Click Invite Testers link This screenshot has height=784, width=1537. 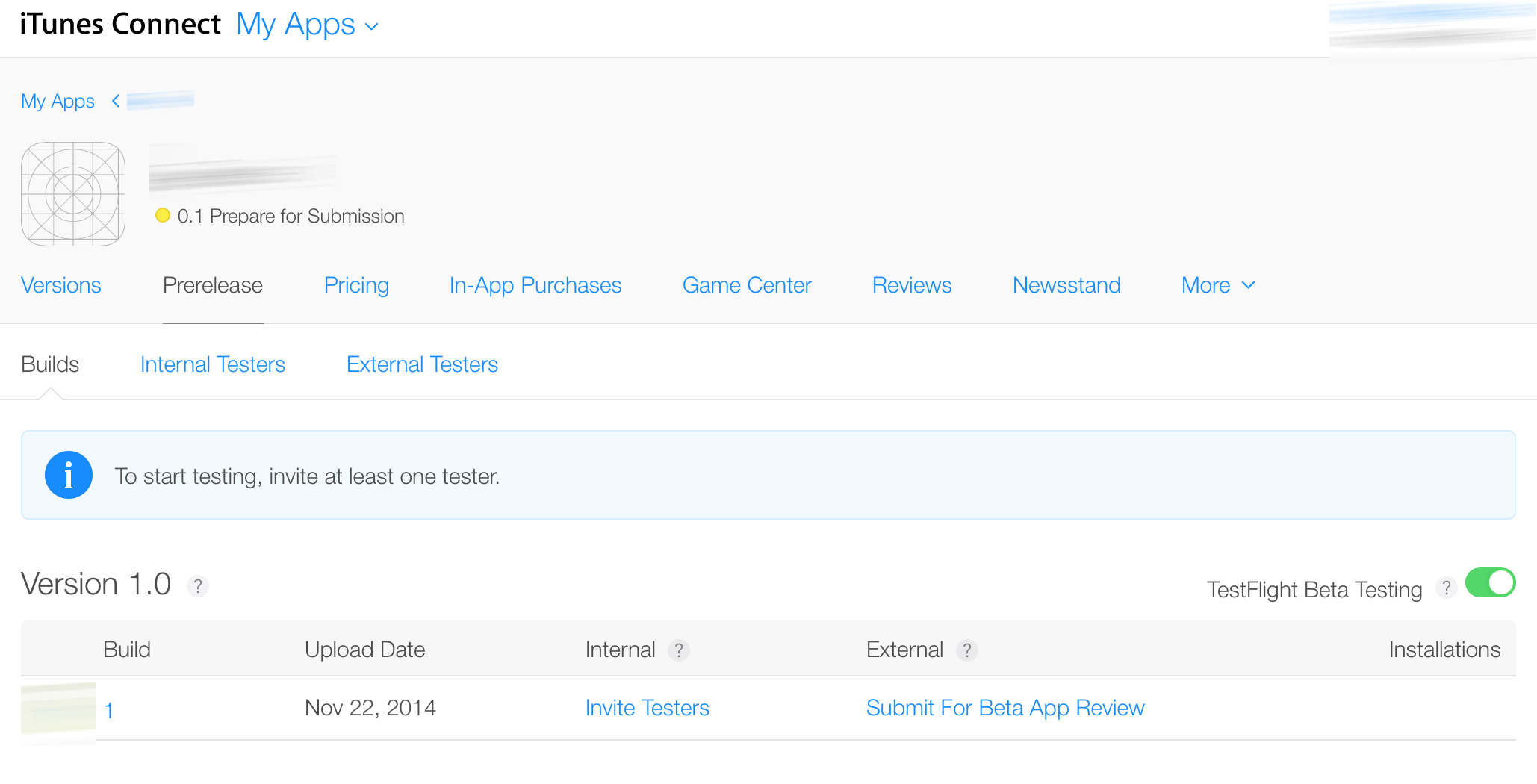(x=648, y=708)
